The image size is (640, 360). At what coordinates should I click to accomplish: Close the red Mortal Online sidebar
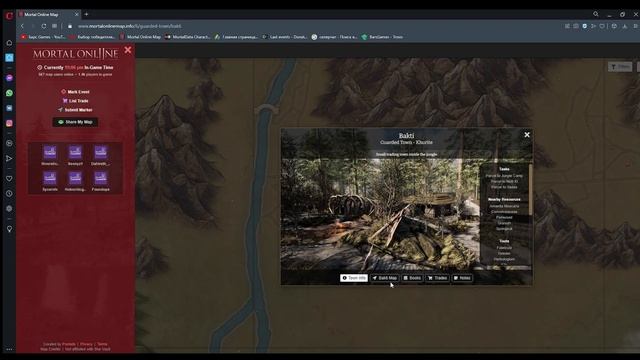(128, 50)
